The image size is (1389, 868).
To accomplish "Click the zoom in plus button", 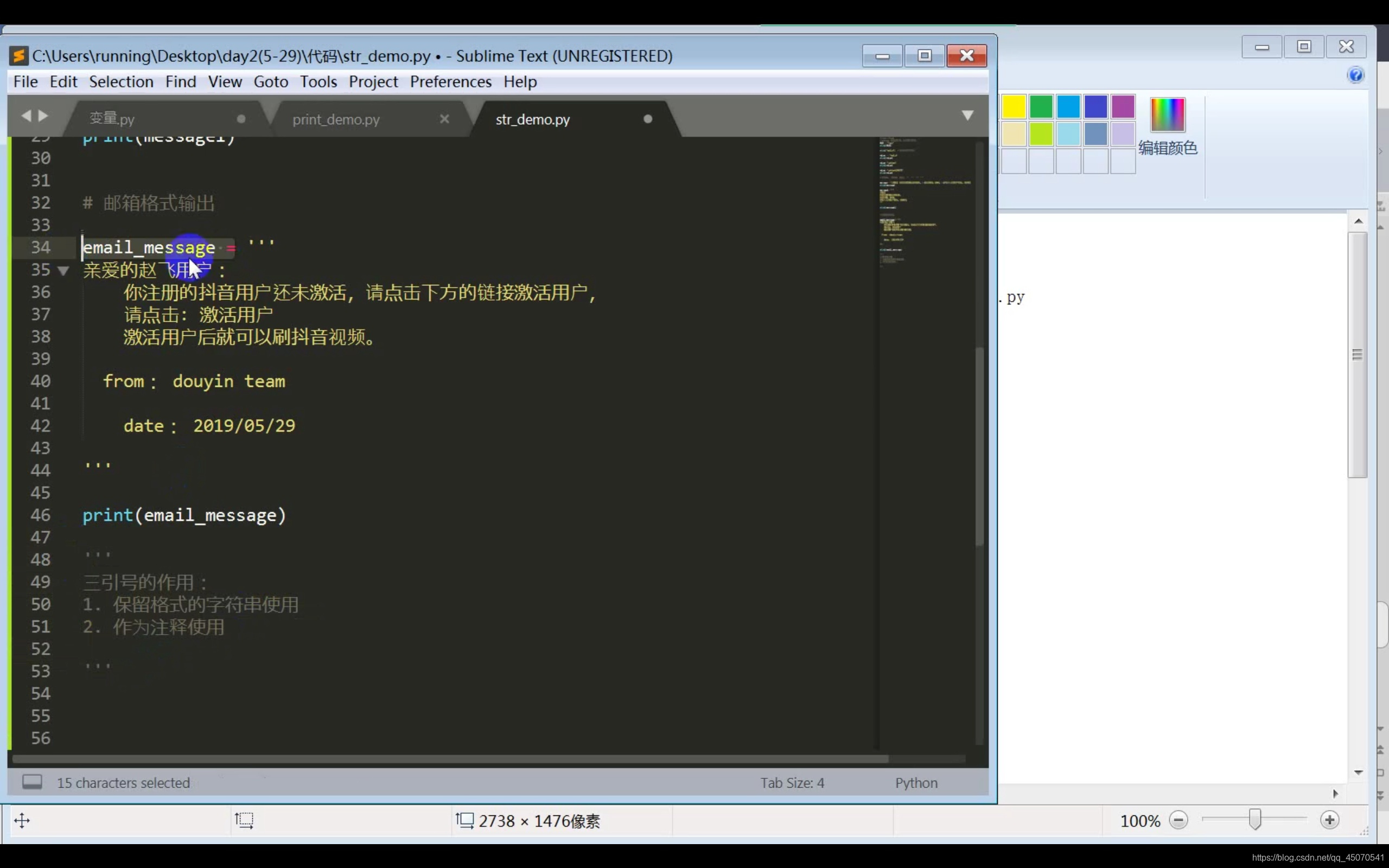I will click(1329, 820).
